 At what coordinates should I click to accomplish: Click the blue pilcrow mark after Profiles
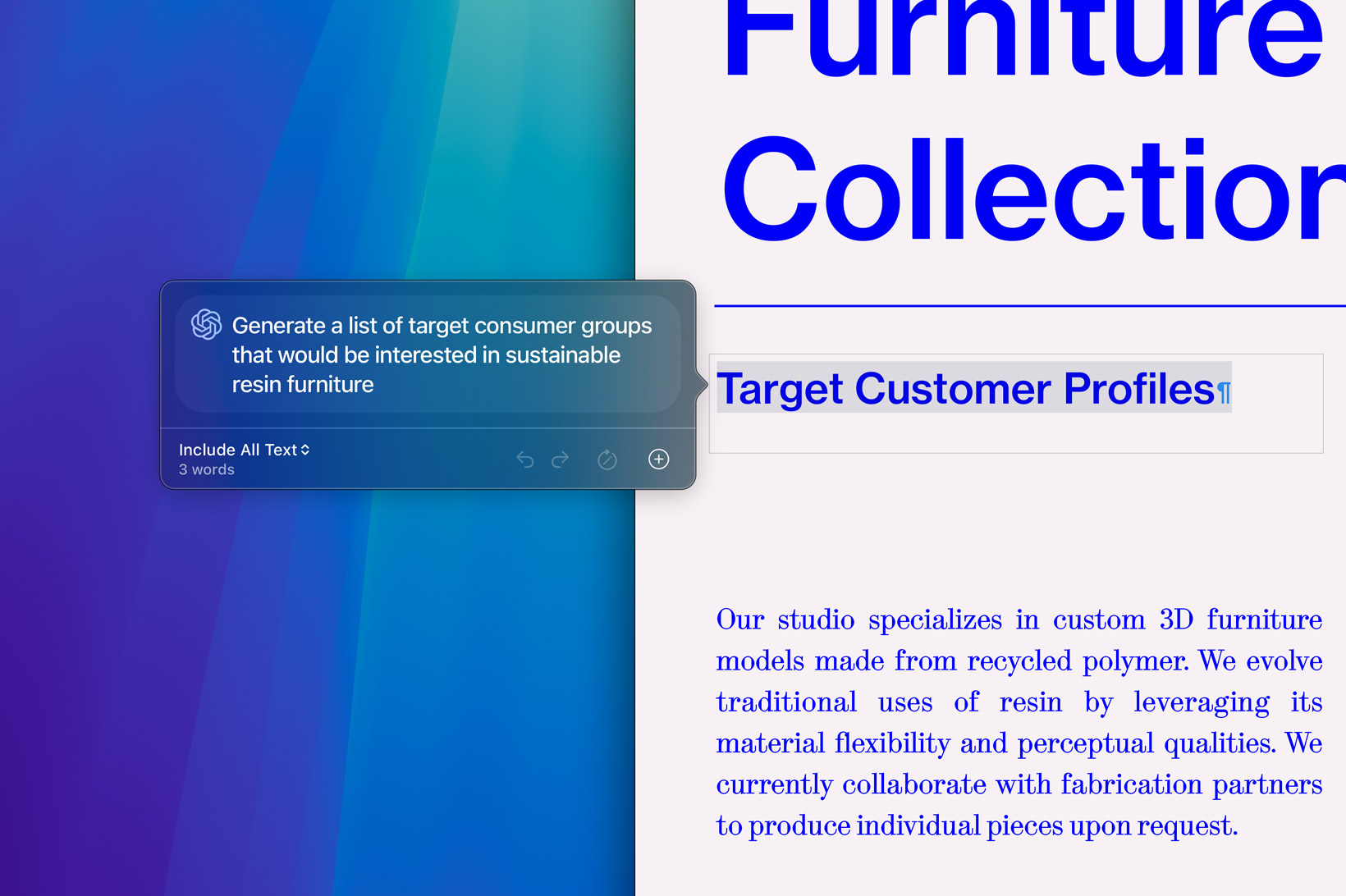(x=1224, y=393)
